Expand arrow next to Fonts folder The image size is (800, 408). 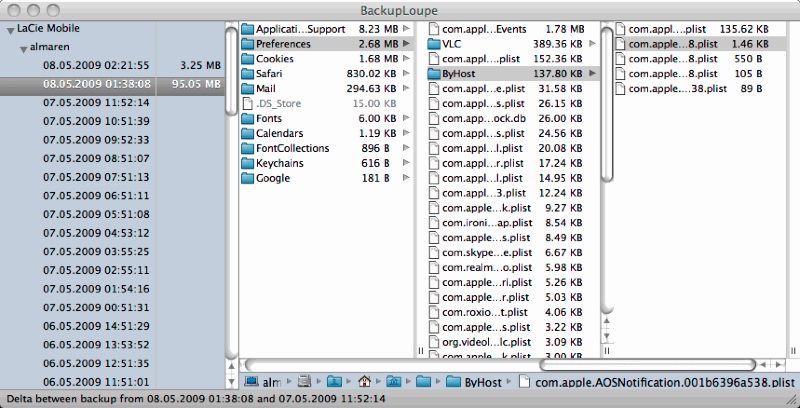406,118
